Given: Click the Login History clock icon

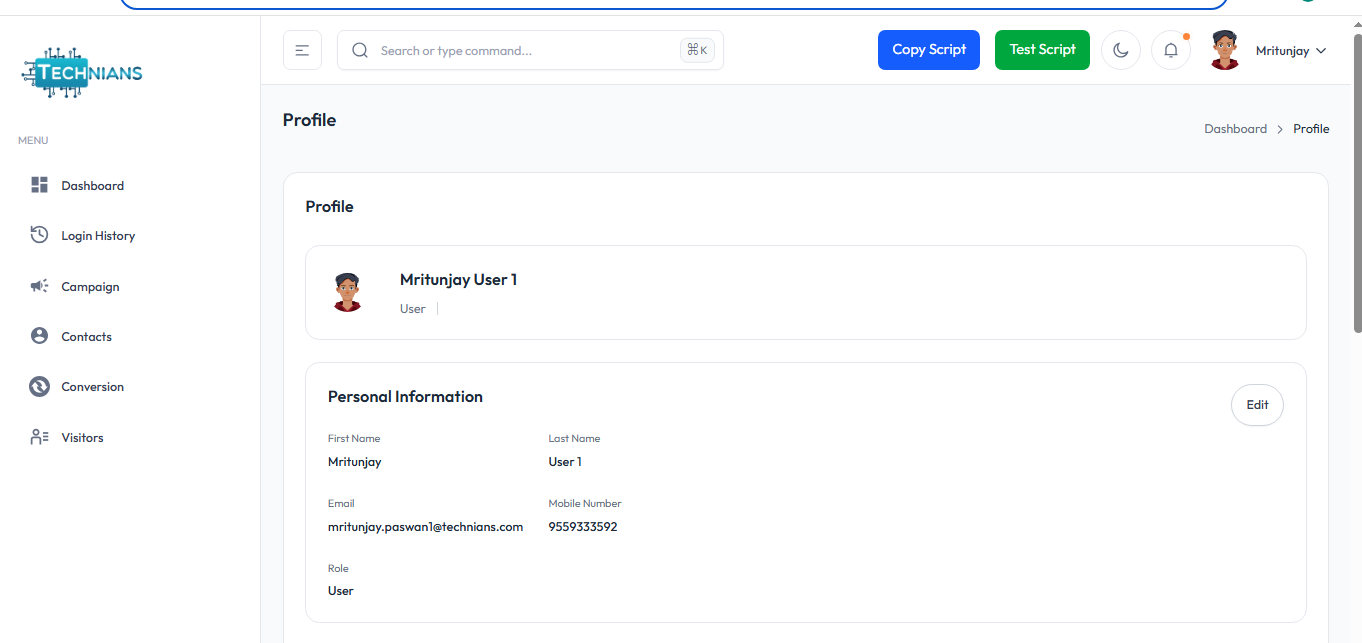Looking at the screenshot, I should point(39,235).
